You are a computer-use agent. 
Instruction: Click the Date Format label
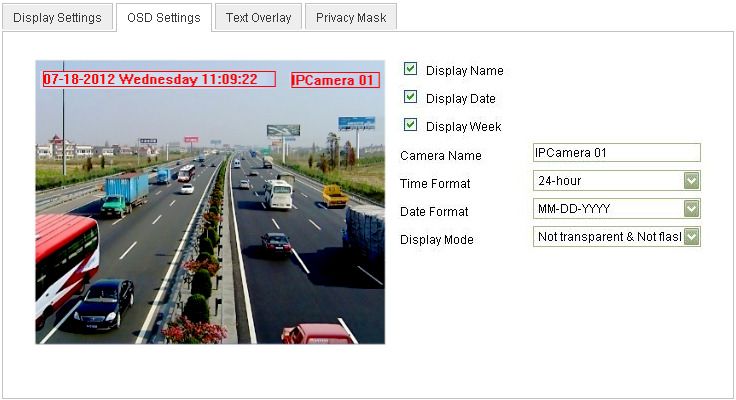[x=434, y=212]
